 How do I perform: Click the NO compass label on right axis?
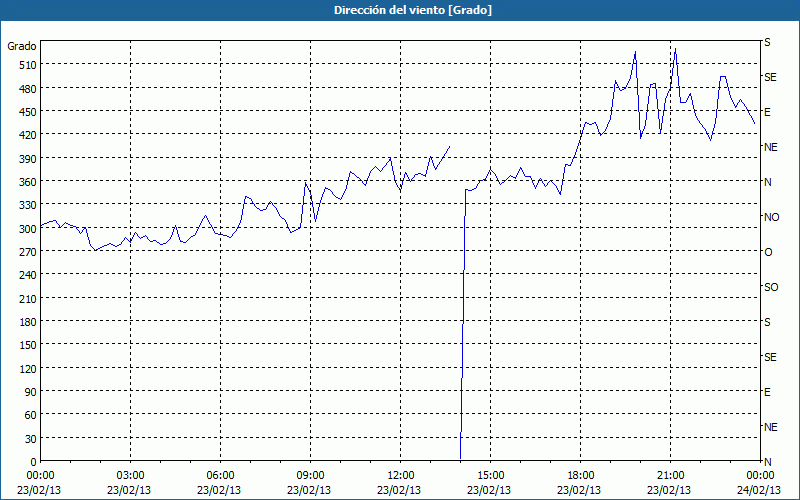coord(772,217)
